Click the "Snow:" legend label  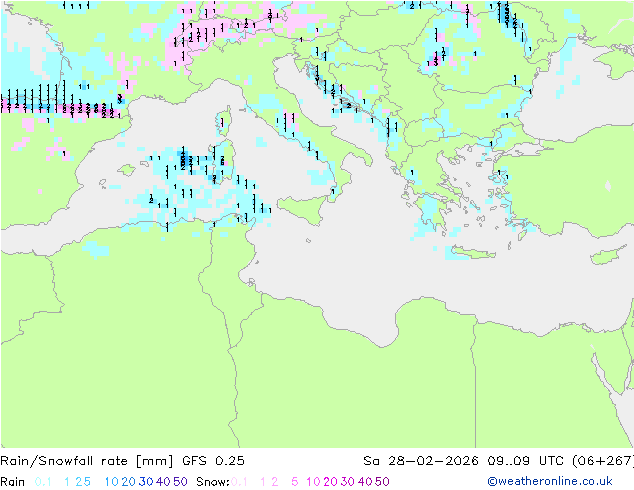point(213,482)
